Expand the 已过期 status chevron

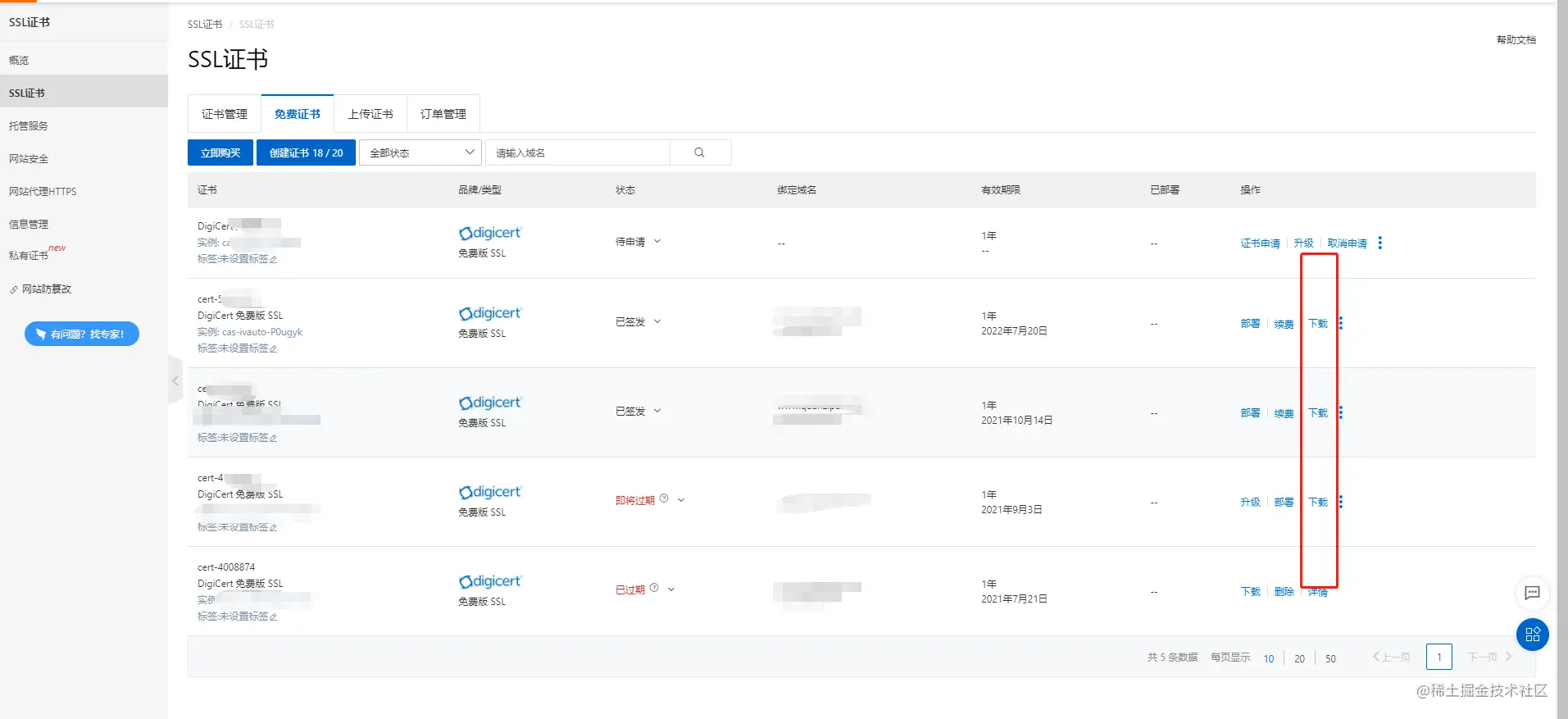coord(671,589)
